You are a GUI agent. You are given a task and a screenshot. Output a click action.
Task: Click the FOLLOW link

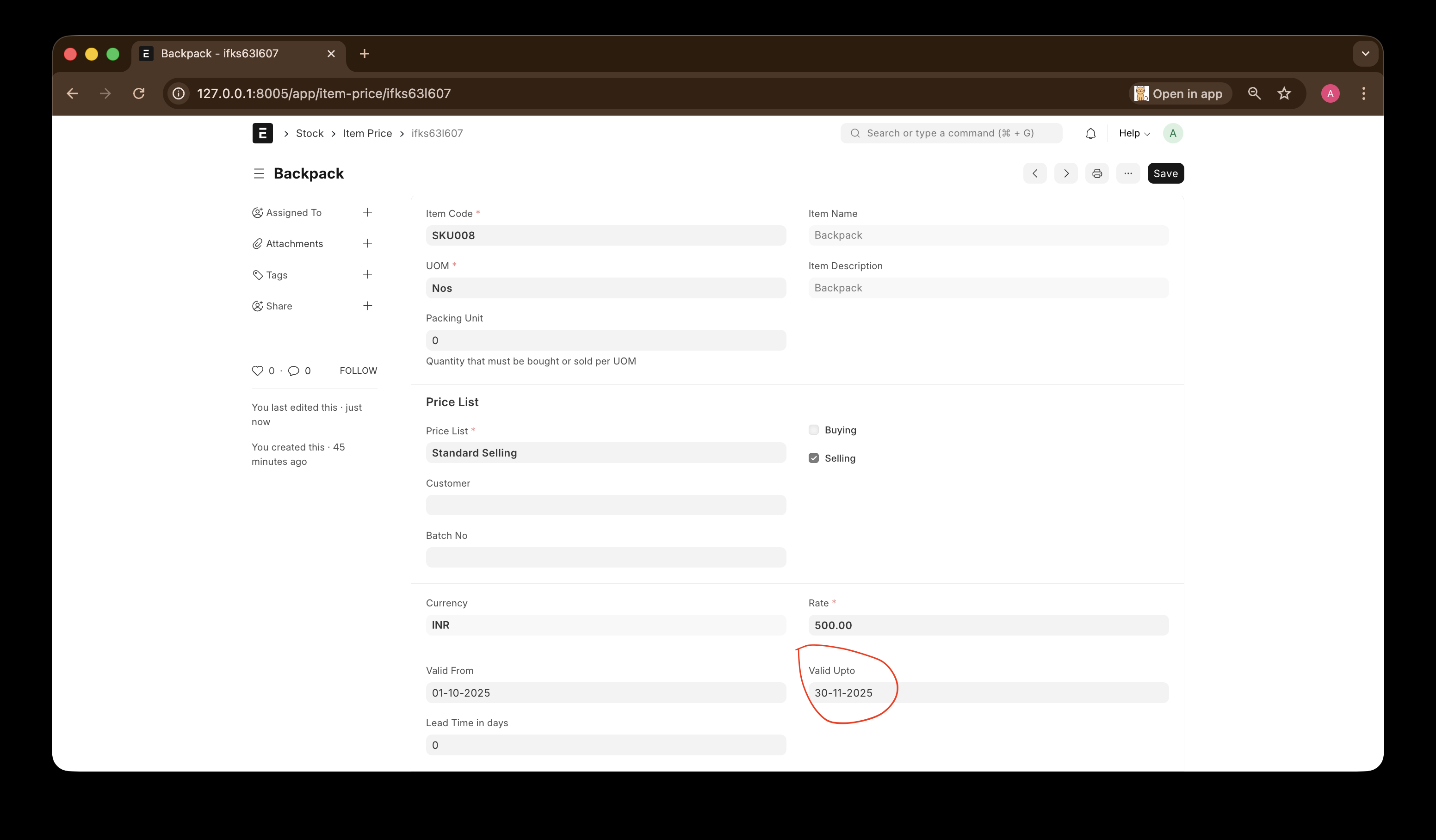coord(358,371)
